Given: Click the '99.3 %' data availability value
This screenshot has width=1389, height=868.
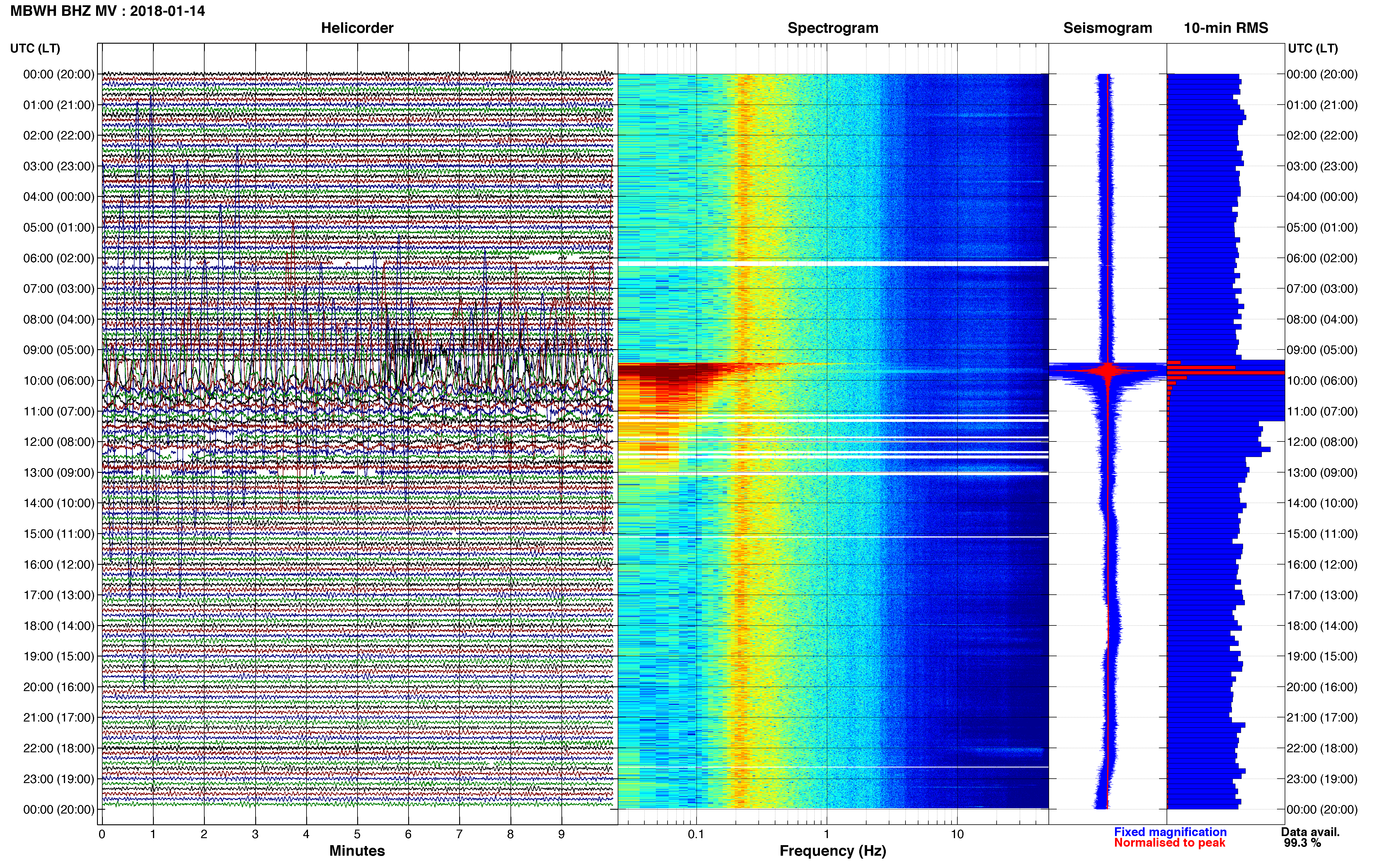Looking at the screenshot, I should coord(1302,843).
